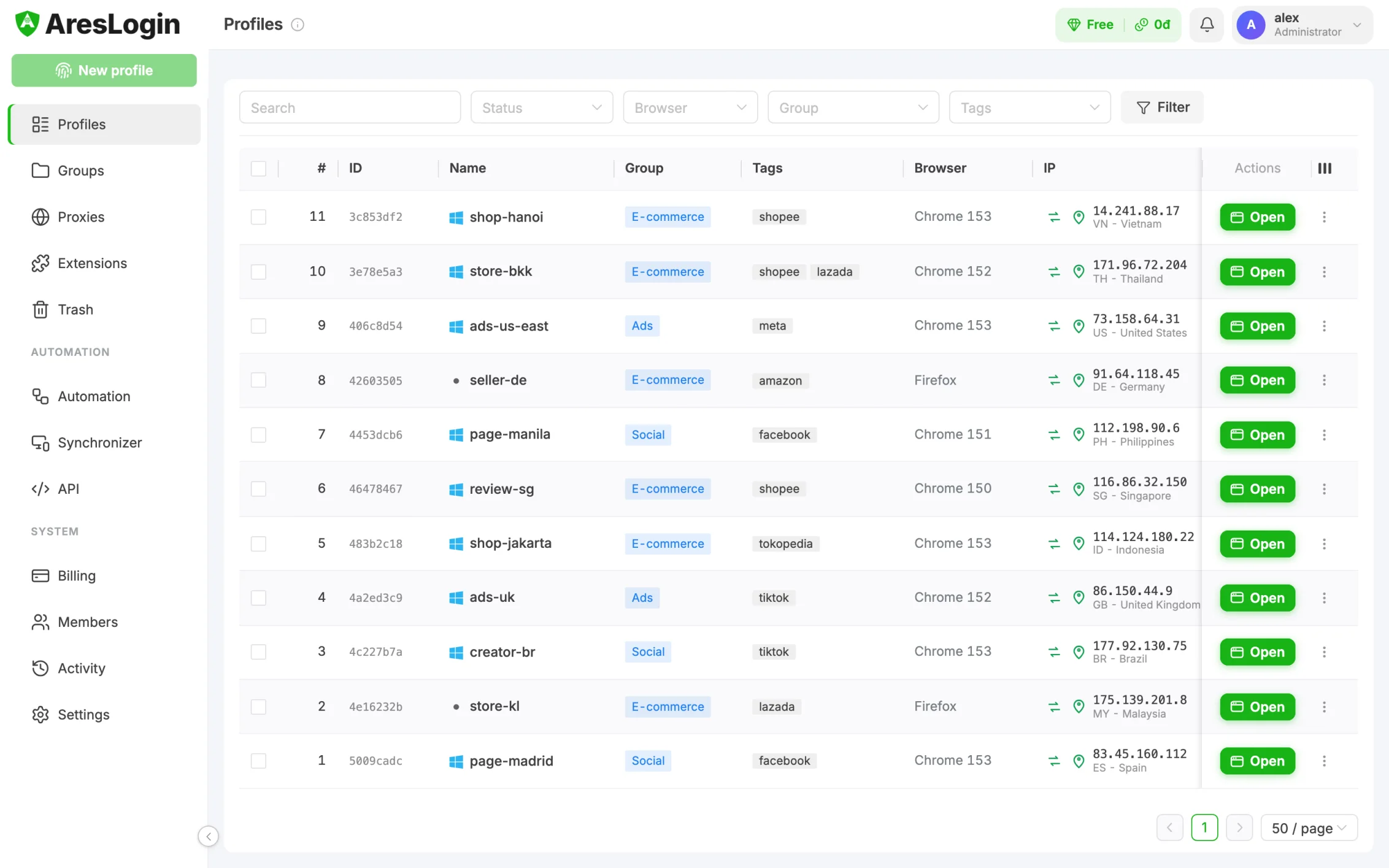Click the E-commerce tag of shop-jakarta
Screen dimensions: 1389x868
point(668,544)
